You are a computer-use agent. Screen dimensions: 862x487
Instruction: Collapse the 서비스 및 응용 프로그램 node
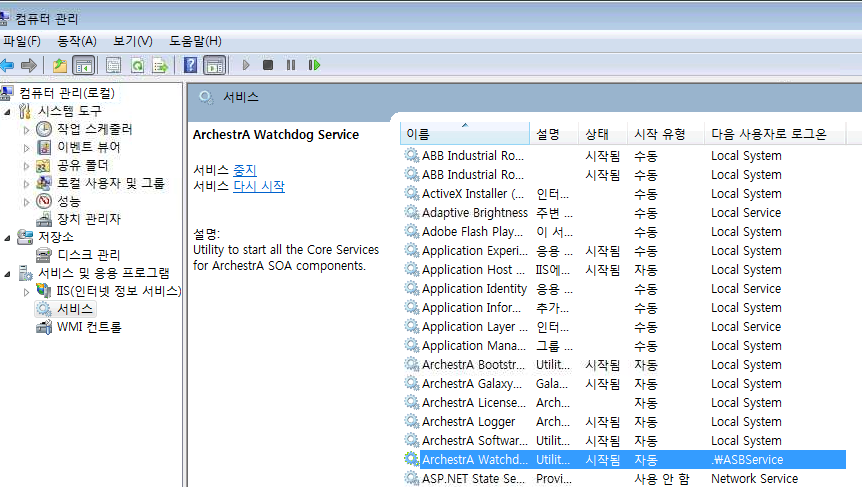(x=7, y=274)
